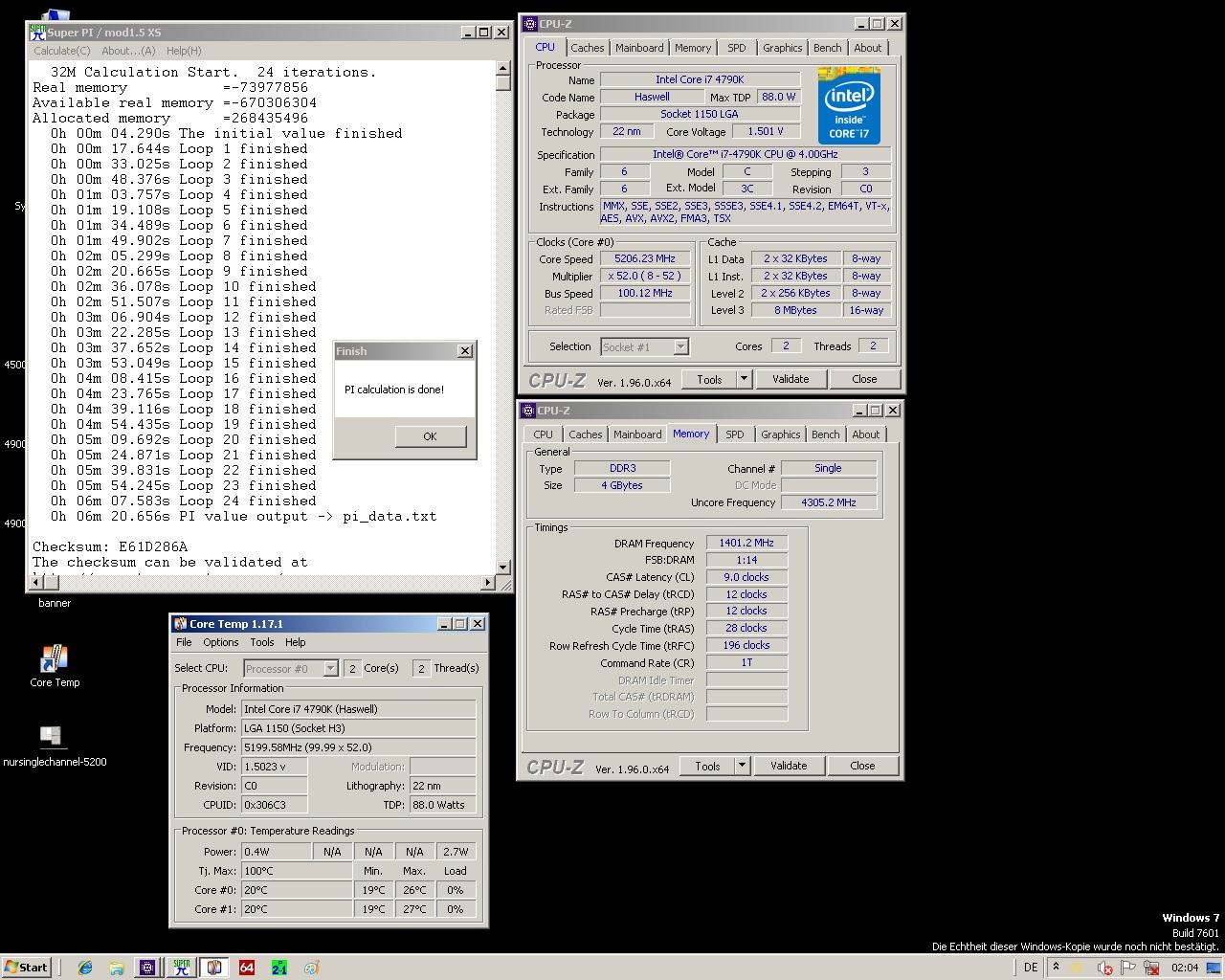Click network disconnected tray icon

coord(1151,968)
